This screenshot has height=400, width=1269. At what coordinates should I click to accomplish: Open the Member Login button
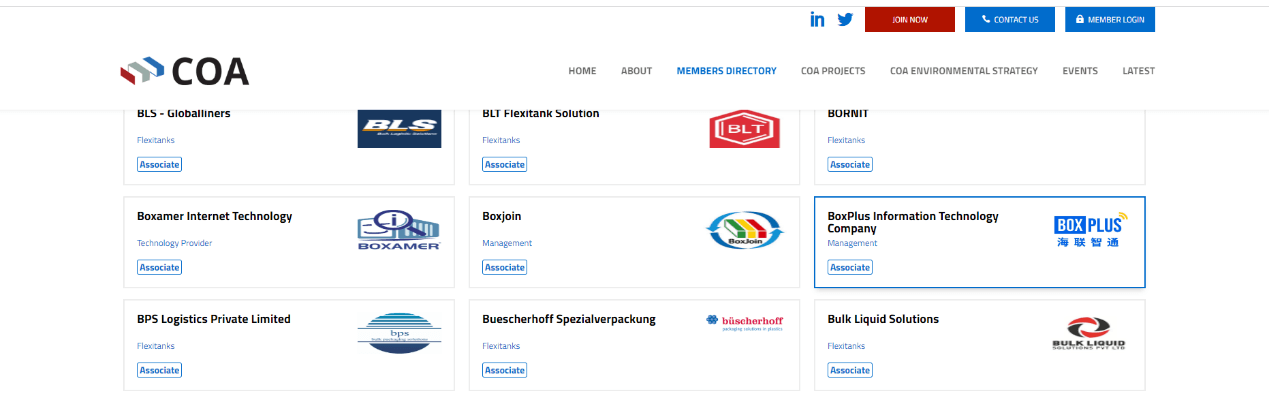(x=1110, y=19)
